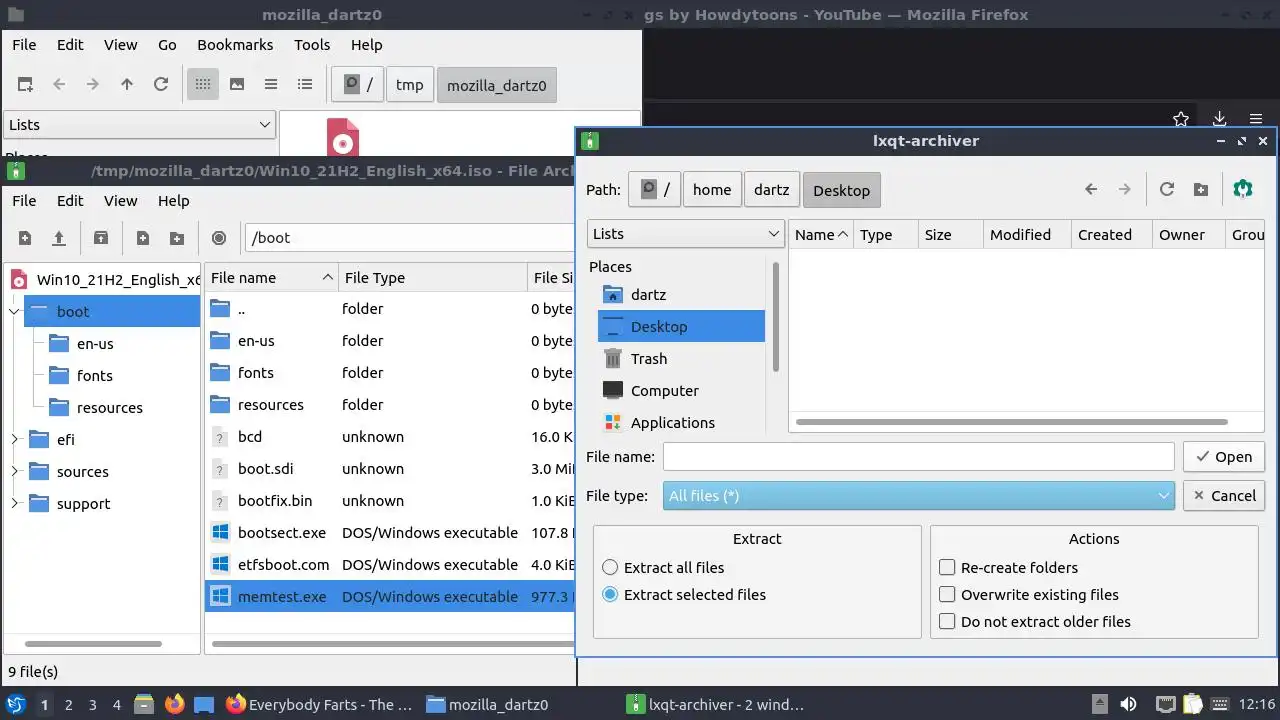Select etfsboot.com file row

390,565
